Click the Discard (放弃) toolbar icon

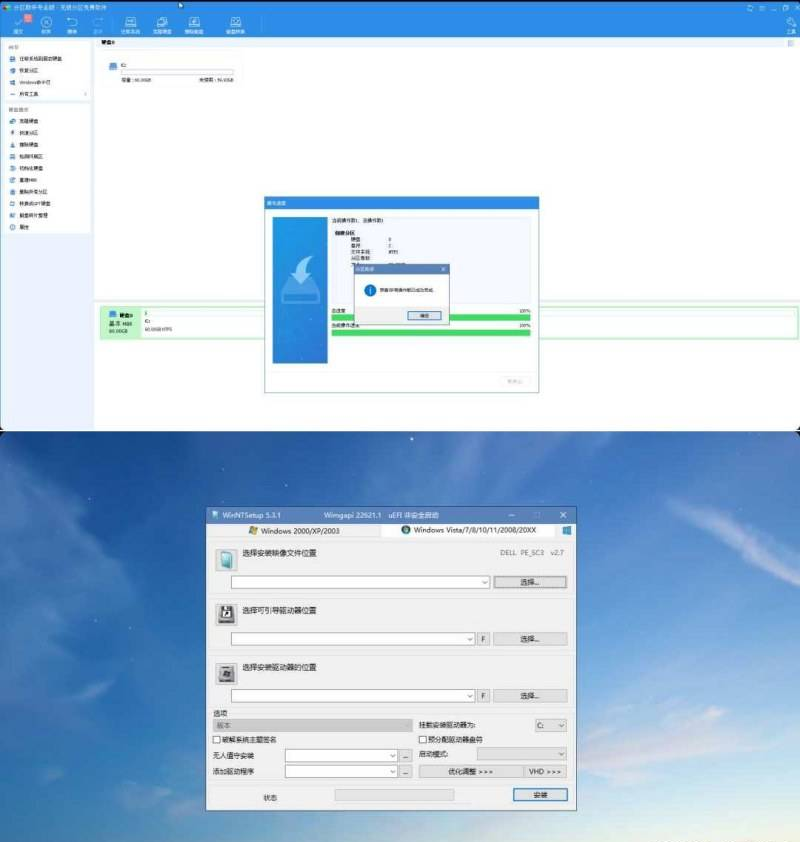pyautogui.click(x=46, y=25)
